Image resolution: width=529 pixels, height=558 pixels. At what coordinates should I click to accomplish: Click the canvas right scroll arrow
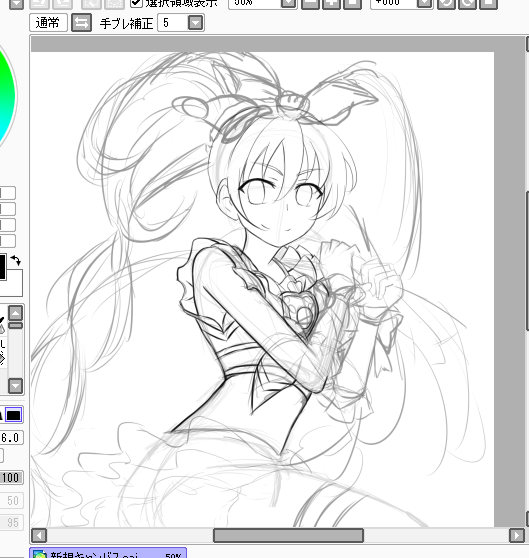pyautogui.click(x=517, y=535)
